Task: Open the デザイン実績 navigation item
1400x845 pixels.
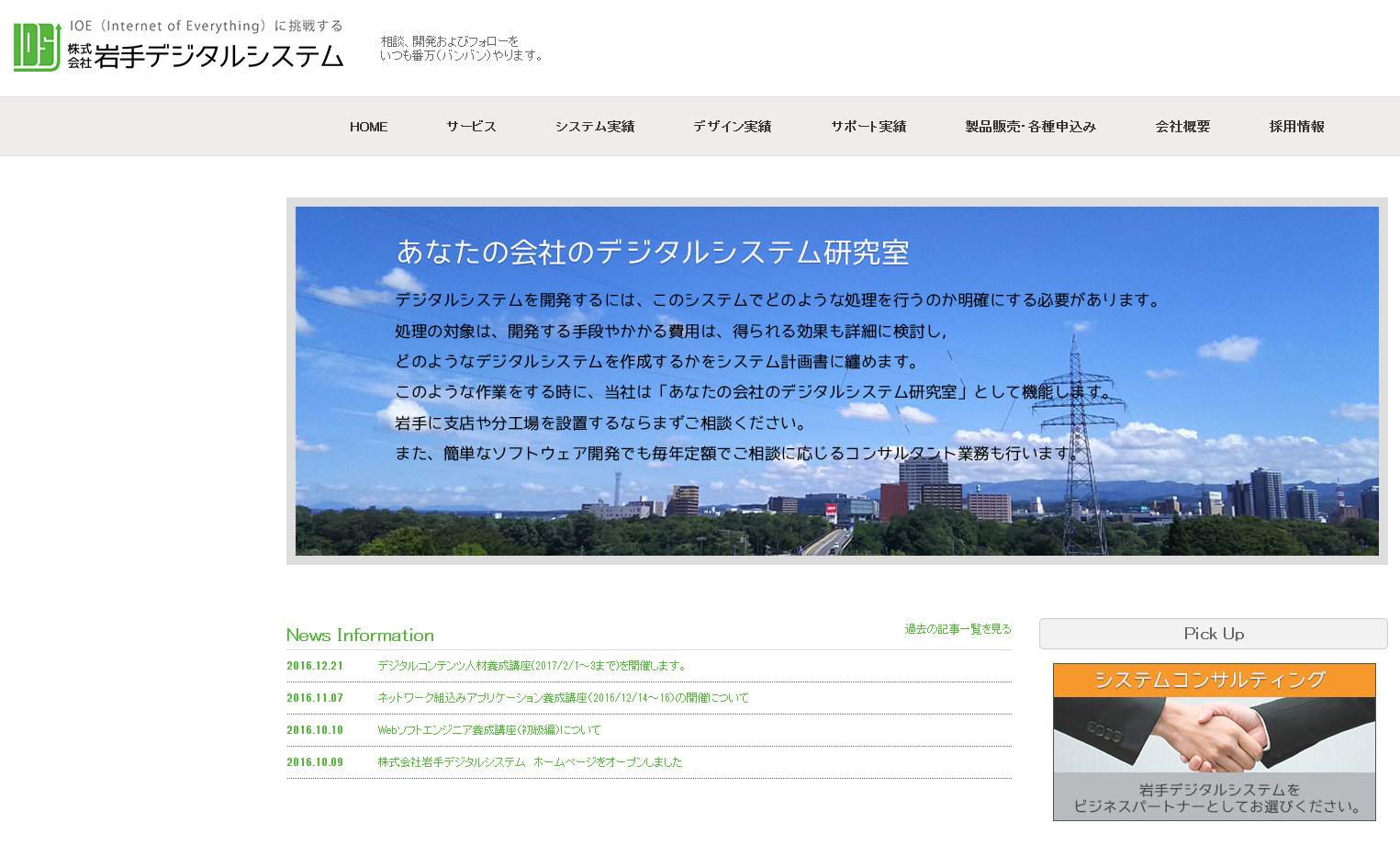Action: tap(732, 127)
